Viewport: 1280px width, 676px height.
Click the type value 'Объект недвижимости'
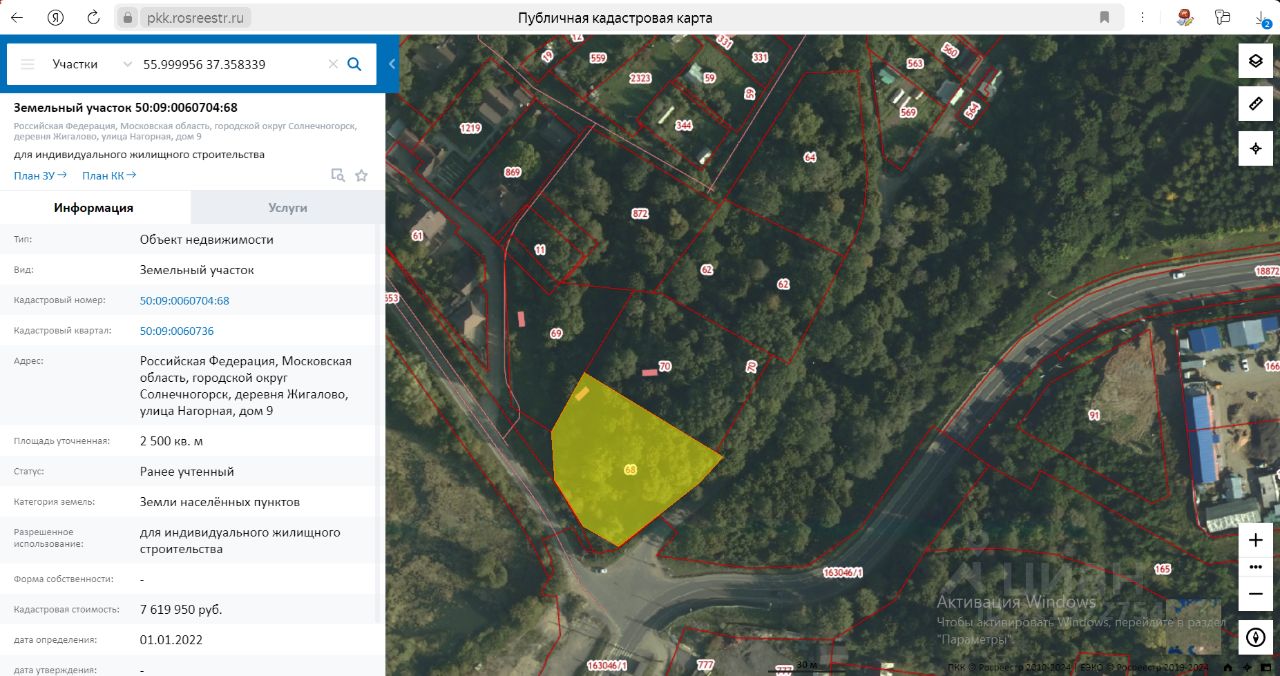point(207,240)
